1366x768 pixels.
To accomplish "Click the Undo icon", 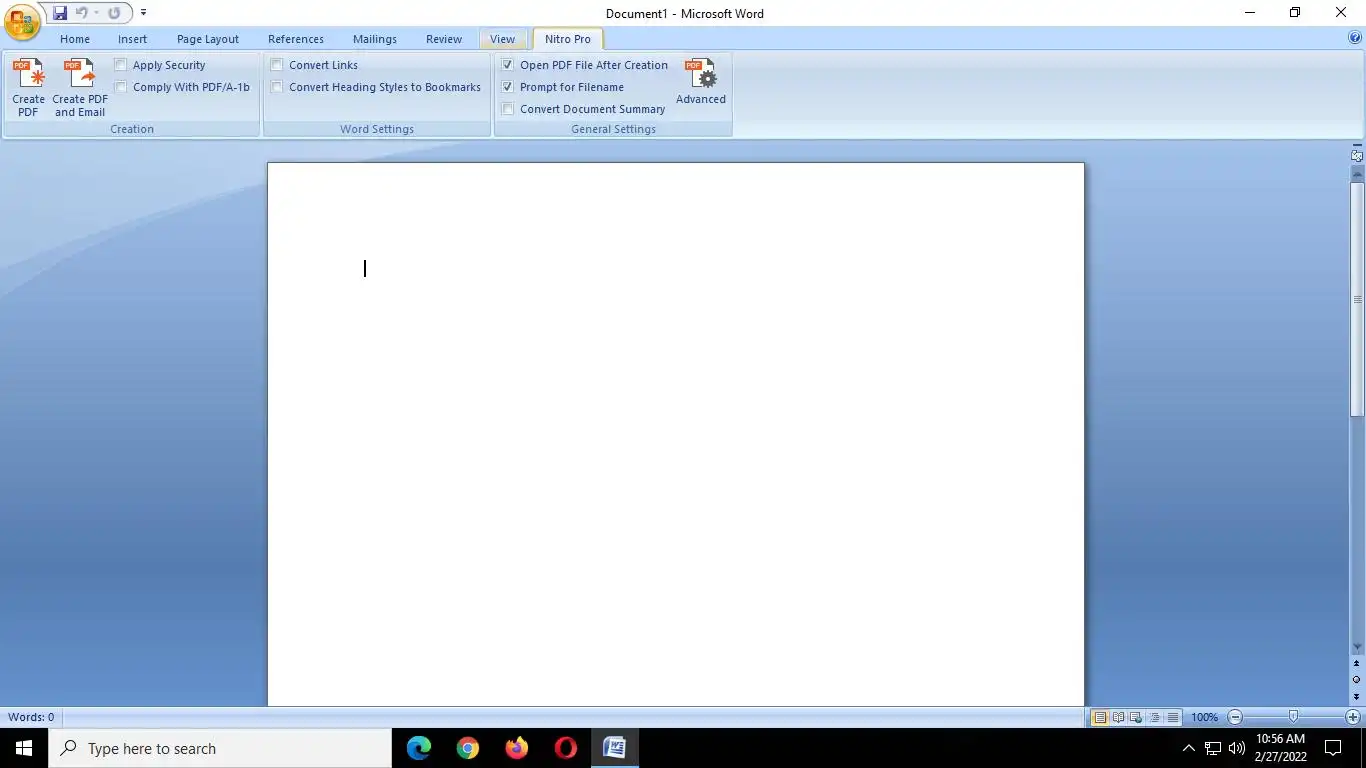I will (x=82, y=13).
